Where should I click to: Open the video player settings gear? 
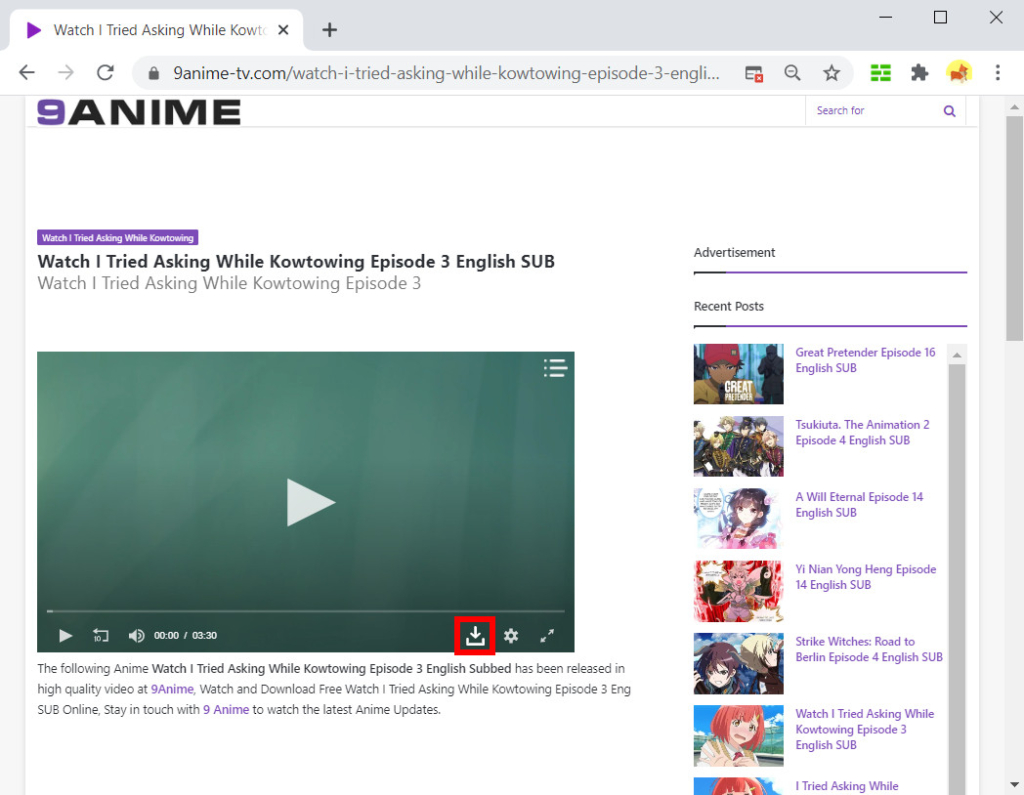511,635
